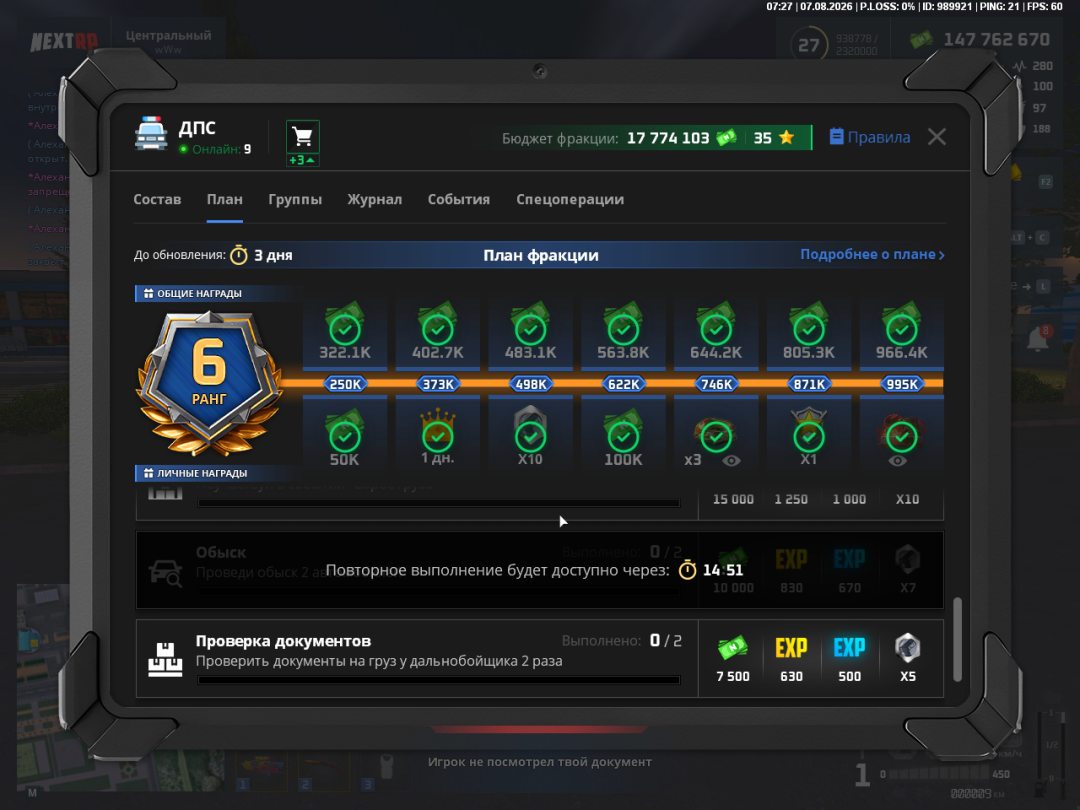Click the 250K progress marker

(345, 384)
